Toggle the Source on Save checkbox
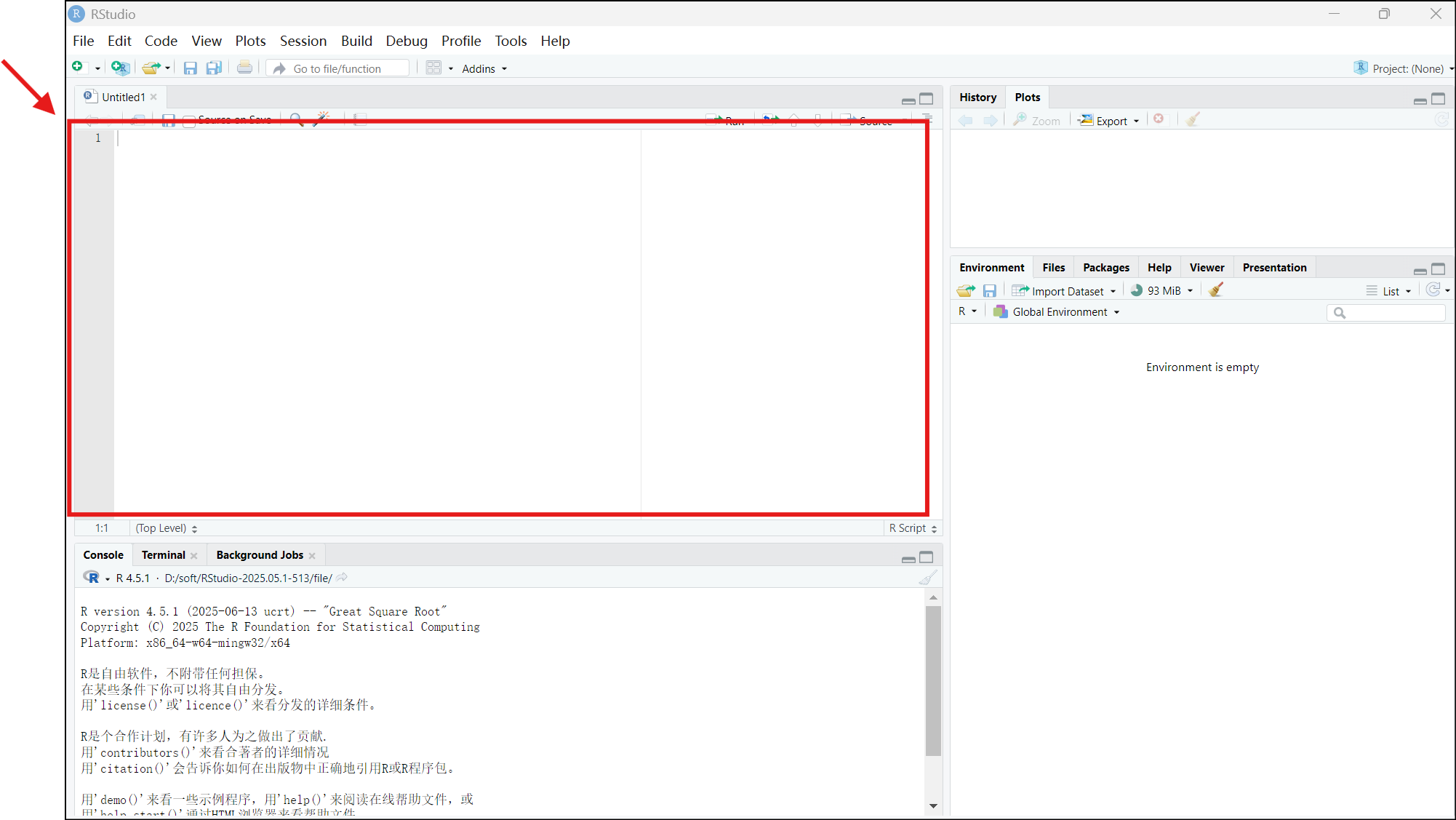1456x820 pixels. (x=189, y=120)
